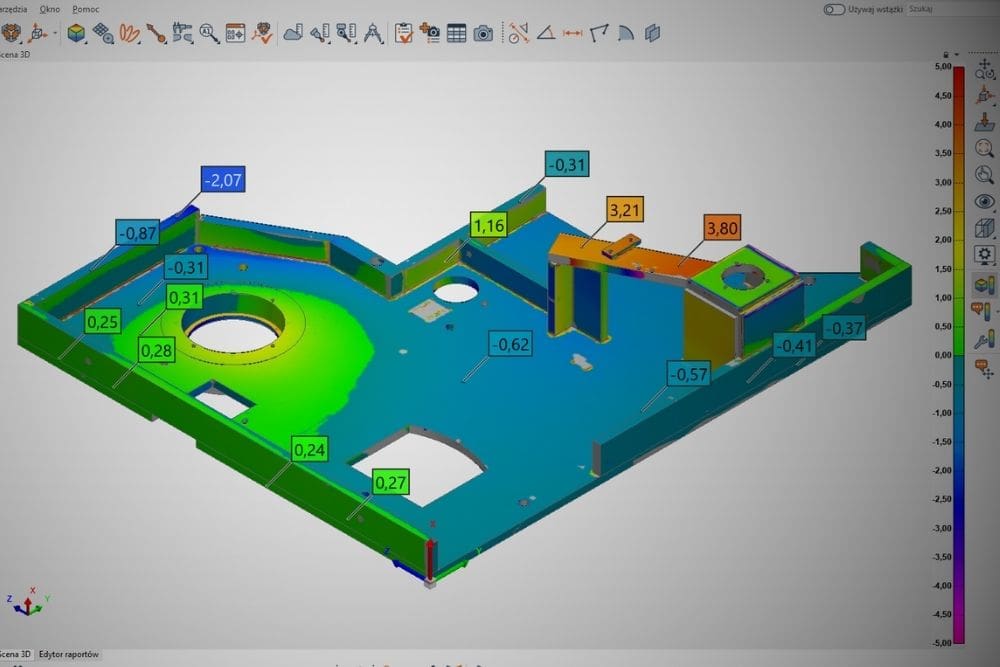Open the table view icon in toolbar

(457, 33)
